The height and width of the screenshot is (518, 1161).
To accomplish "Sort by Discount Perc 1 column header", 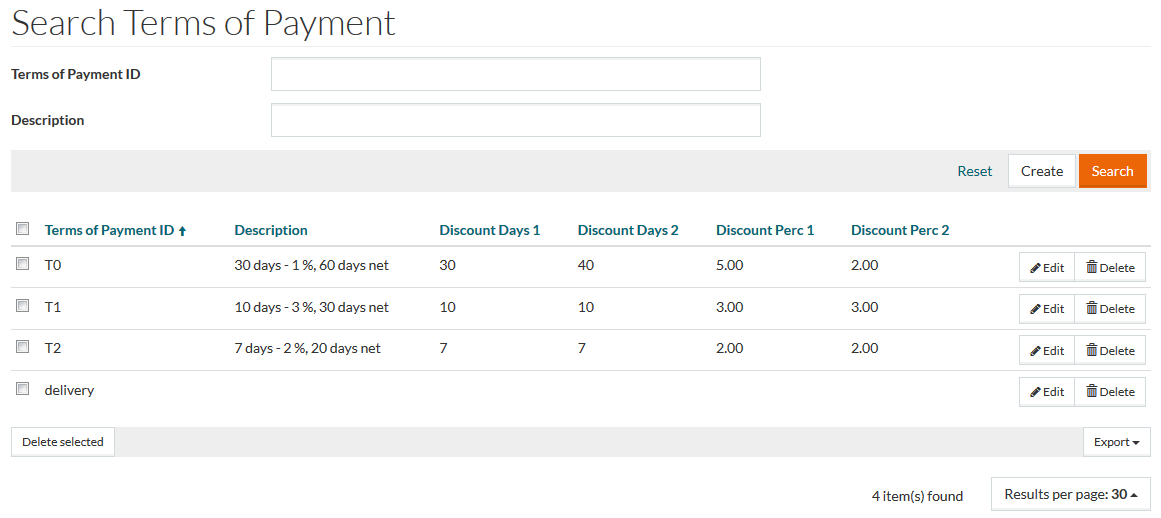I will [x=765, y=230].
